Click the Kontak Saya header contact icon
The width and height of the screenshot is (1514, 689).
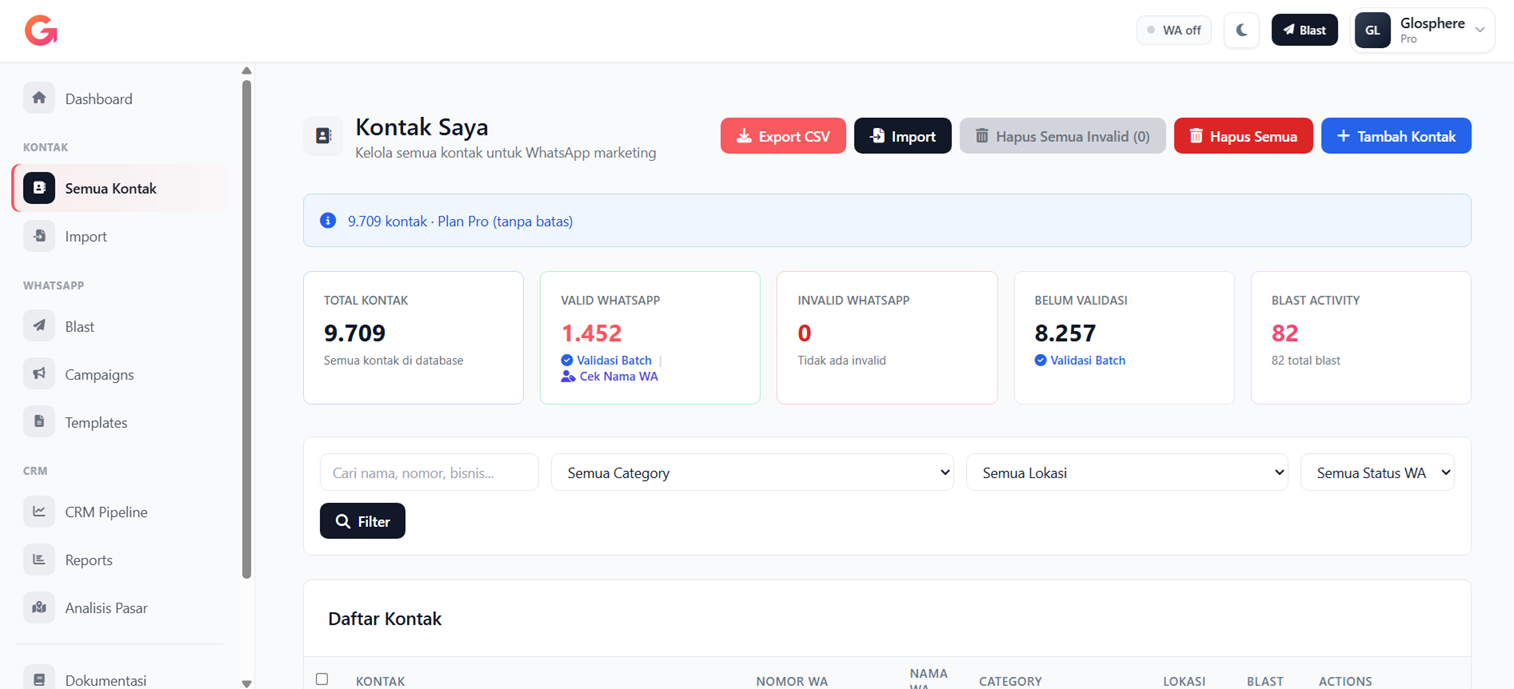tap(323, 136)
